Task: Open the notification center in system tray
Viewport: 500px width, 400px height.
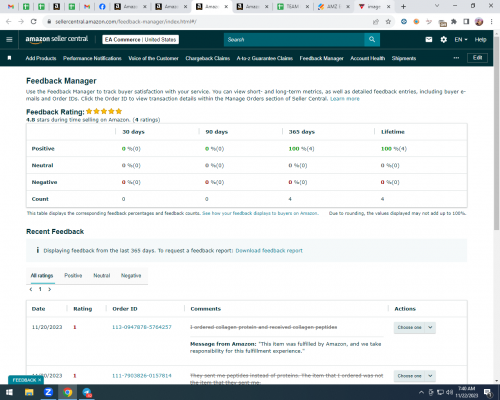Action: pyautogui.click(x=488, y=392)
